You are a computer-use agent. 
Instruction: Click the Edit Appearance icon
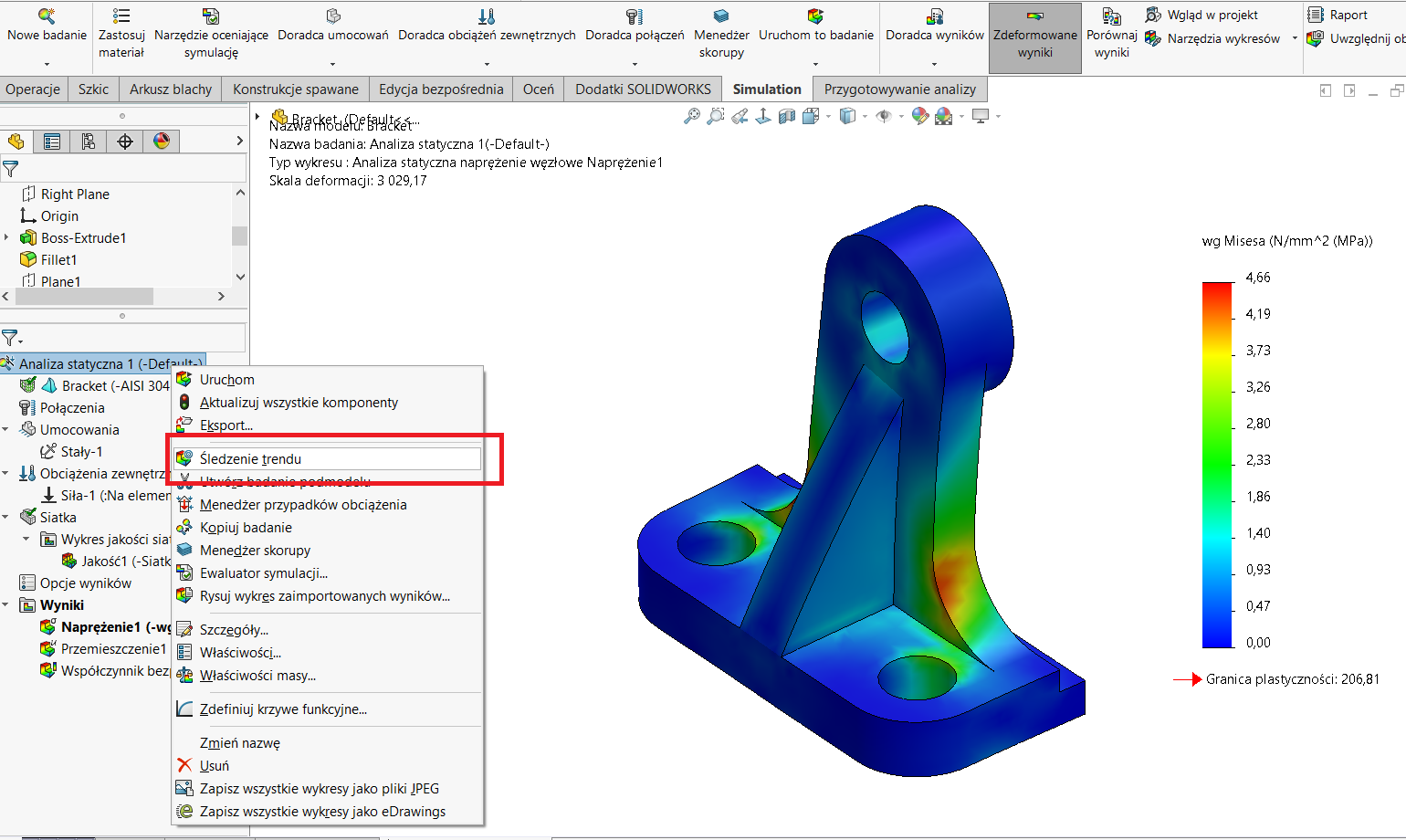920,116
